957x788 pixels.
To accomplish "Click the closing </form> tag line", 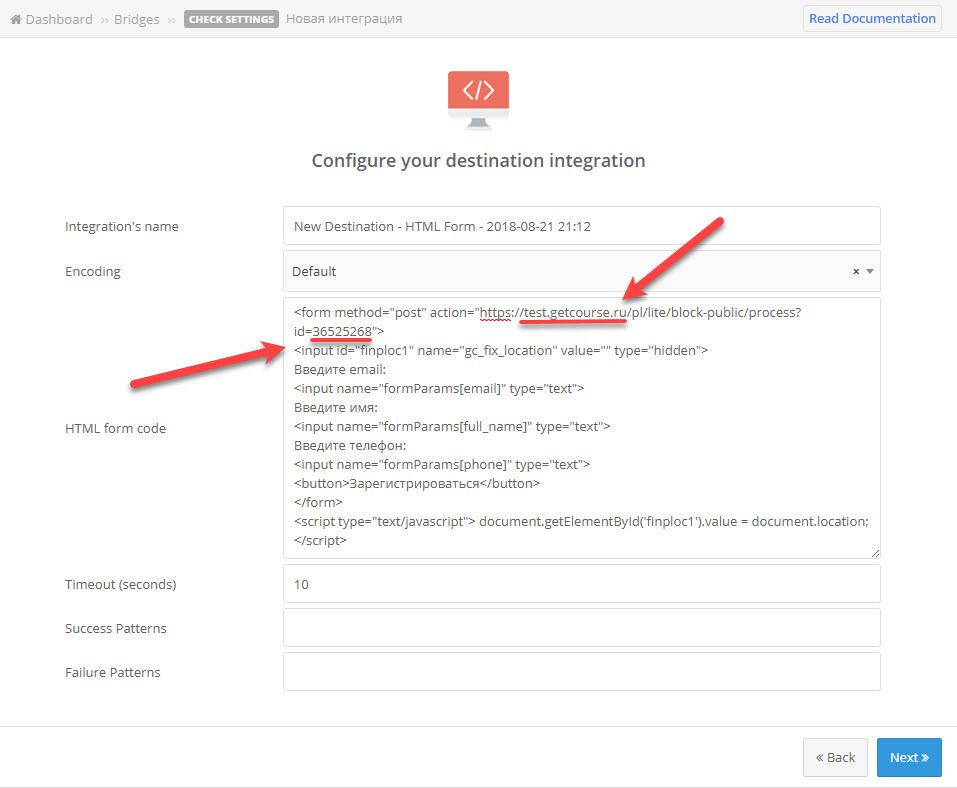I will 318,502.
